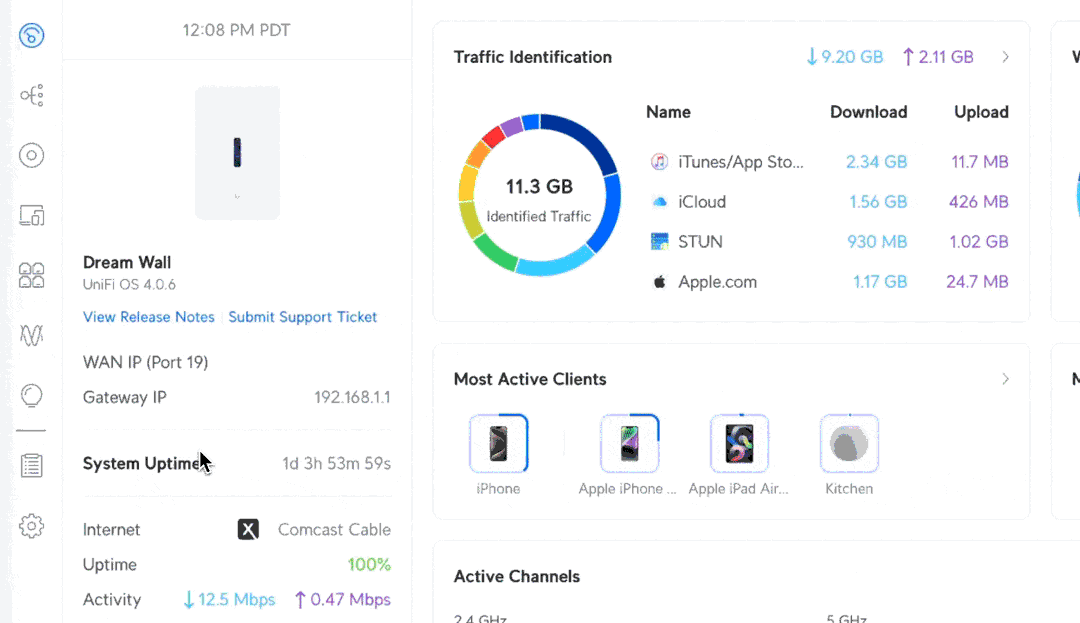This screenshot has height=623, width=1080.
Task: Open the Dashboard icon in the sidebar
Action: click(x=32, y=36)
